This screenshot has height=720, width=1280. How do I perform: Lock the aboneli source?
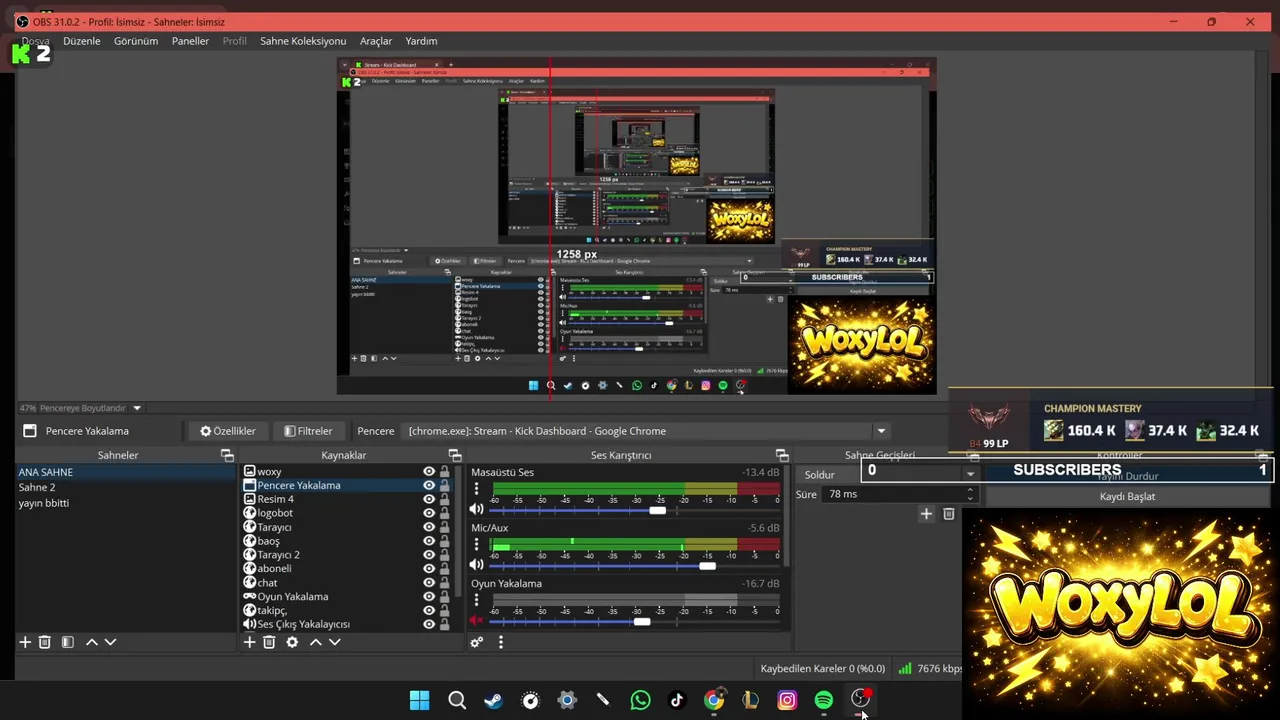[x=444, y=569]
